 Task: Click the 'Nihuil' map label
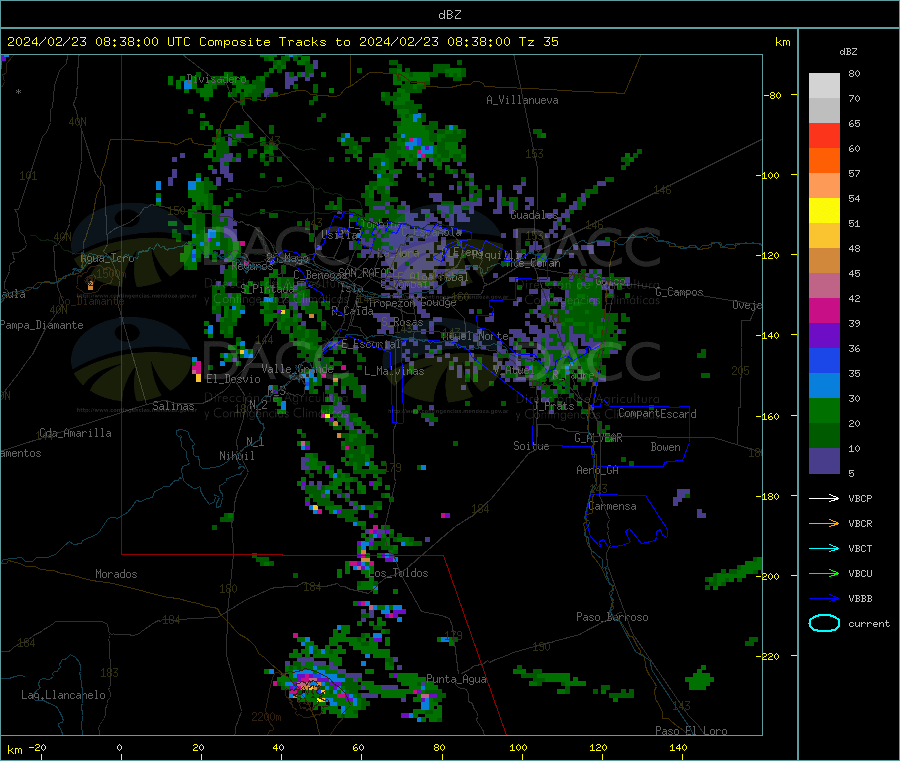236,456
